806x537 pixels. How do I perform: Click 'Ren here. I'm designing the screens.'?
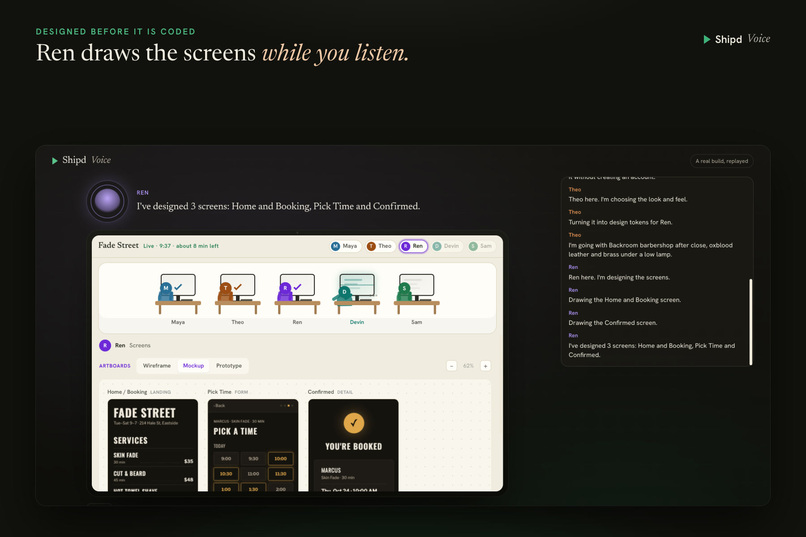click(x=619, y=277)
